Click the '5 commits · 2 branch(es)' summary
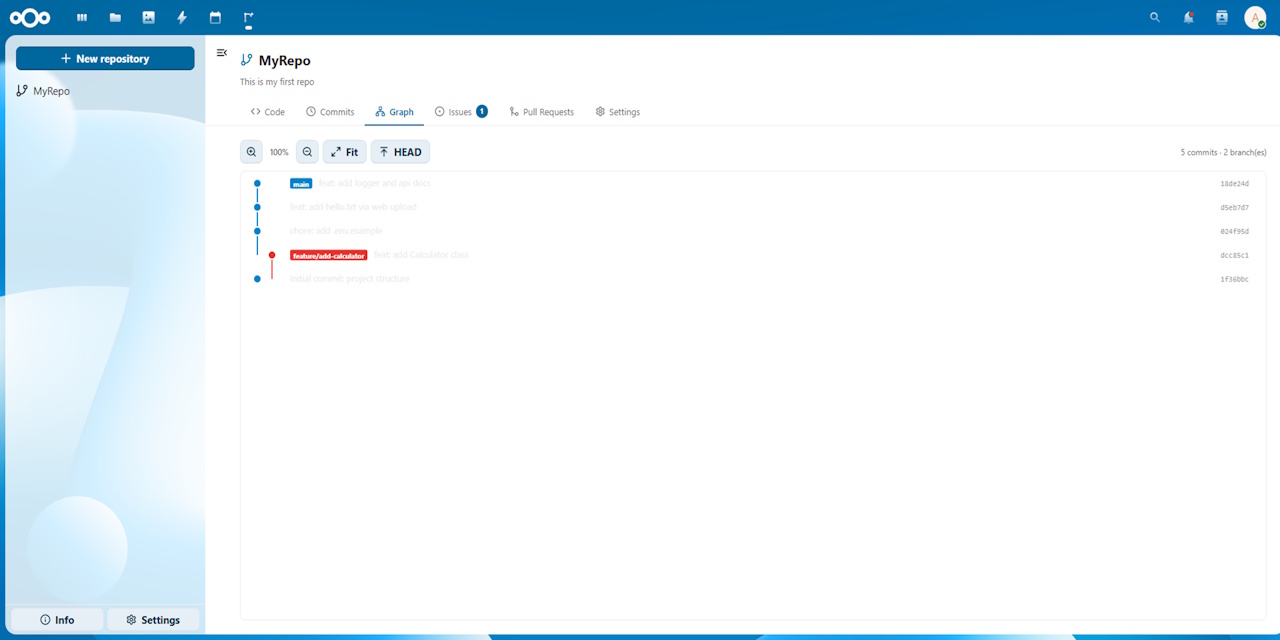The image size is (1280, 640). (x=1223, y=153)
